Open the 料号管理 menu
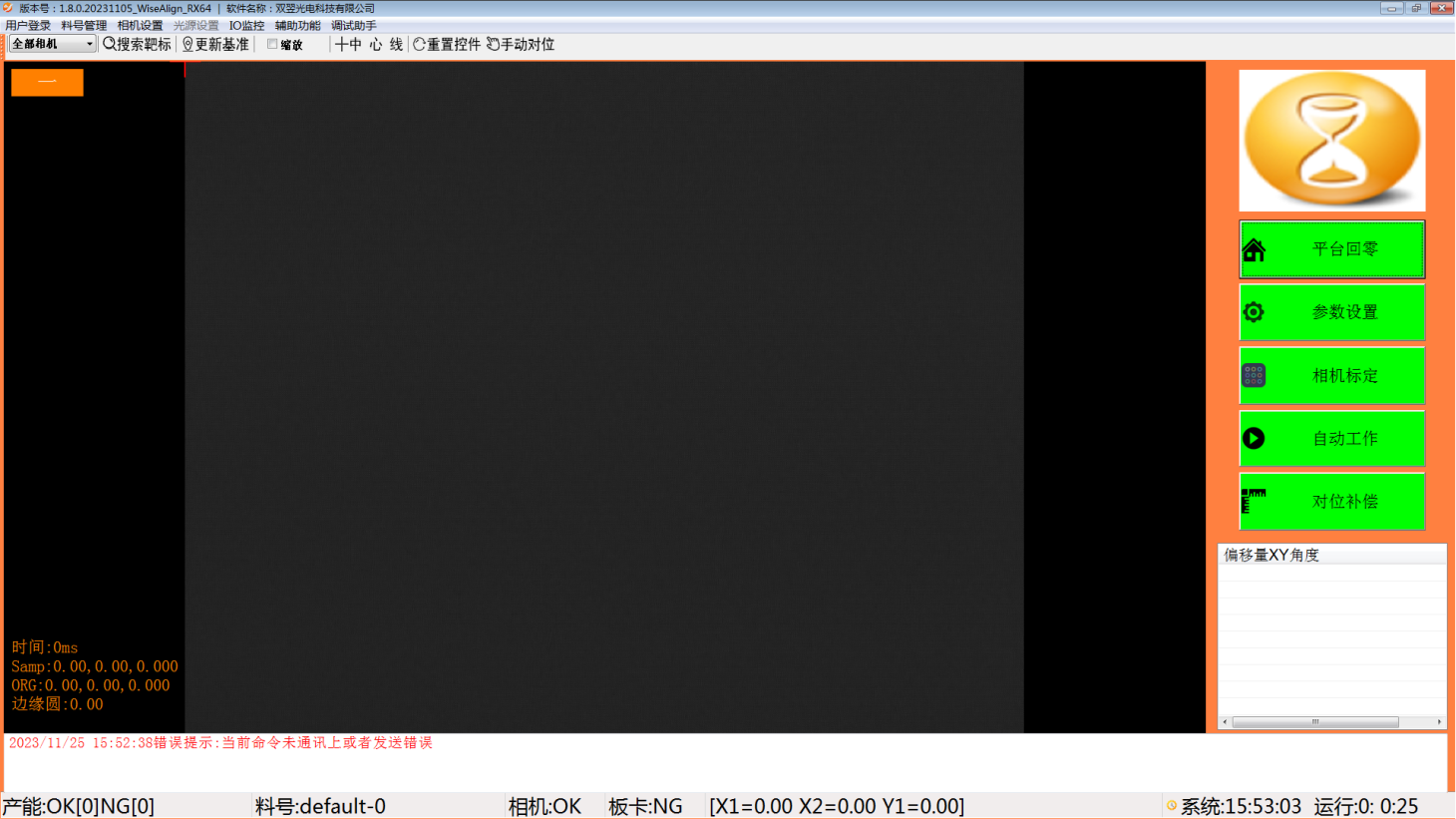 coord(84,25)
